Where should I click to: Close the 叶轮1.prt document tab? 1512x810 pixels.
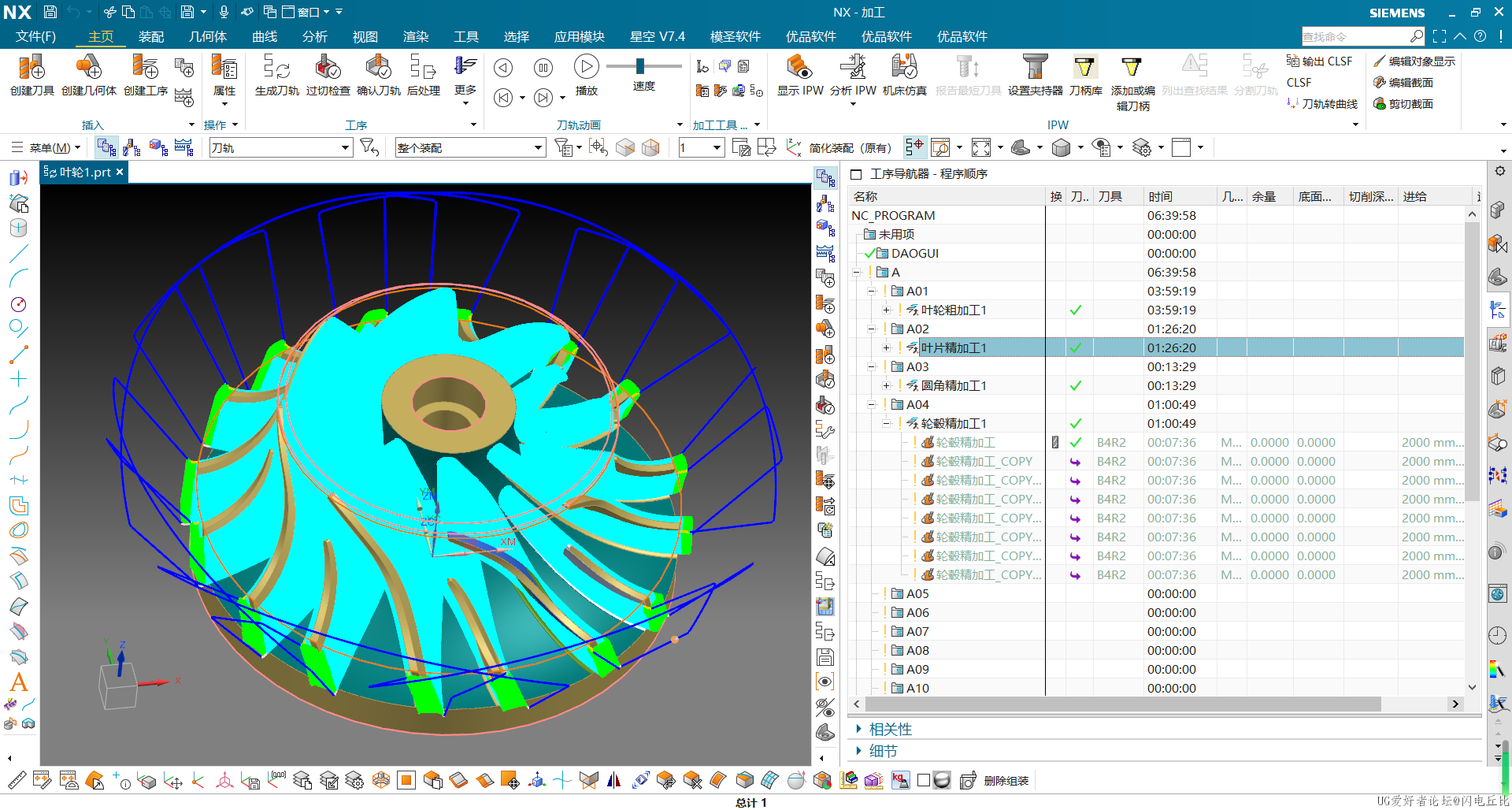pos(120,172)
